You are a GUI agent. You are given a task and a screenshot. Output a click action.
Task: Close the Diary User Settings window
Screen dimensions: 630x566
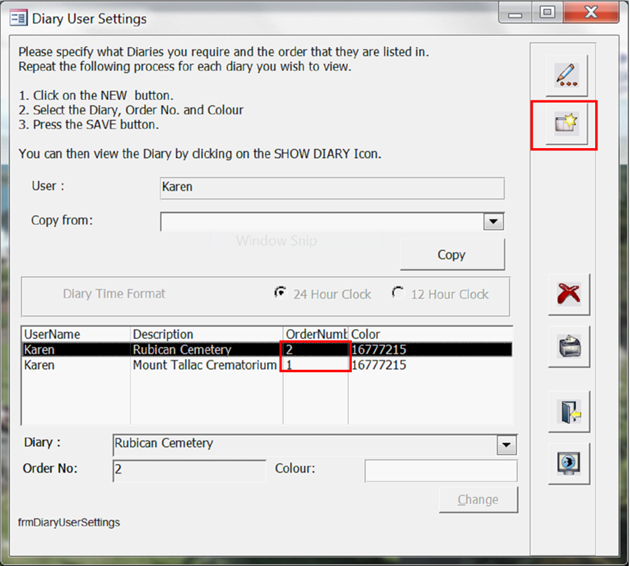pyautogui.click(x=591, y=12)
